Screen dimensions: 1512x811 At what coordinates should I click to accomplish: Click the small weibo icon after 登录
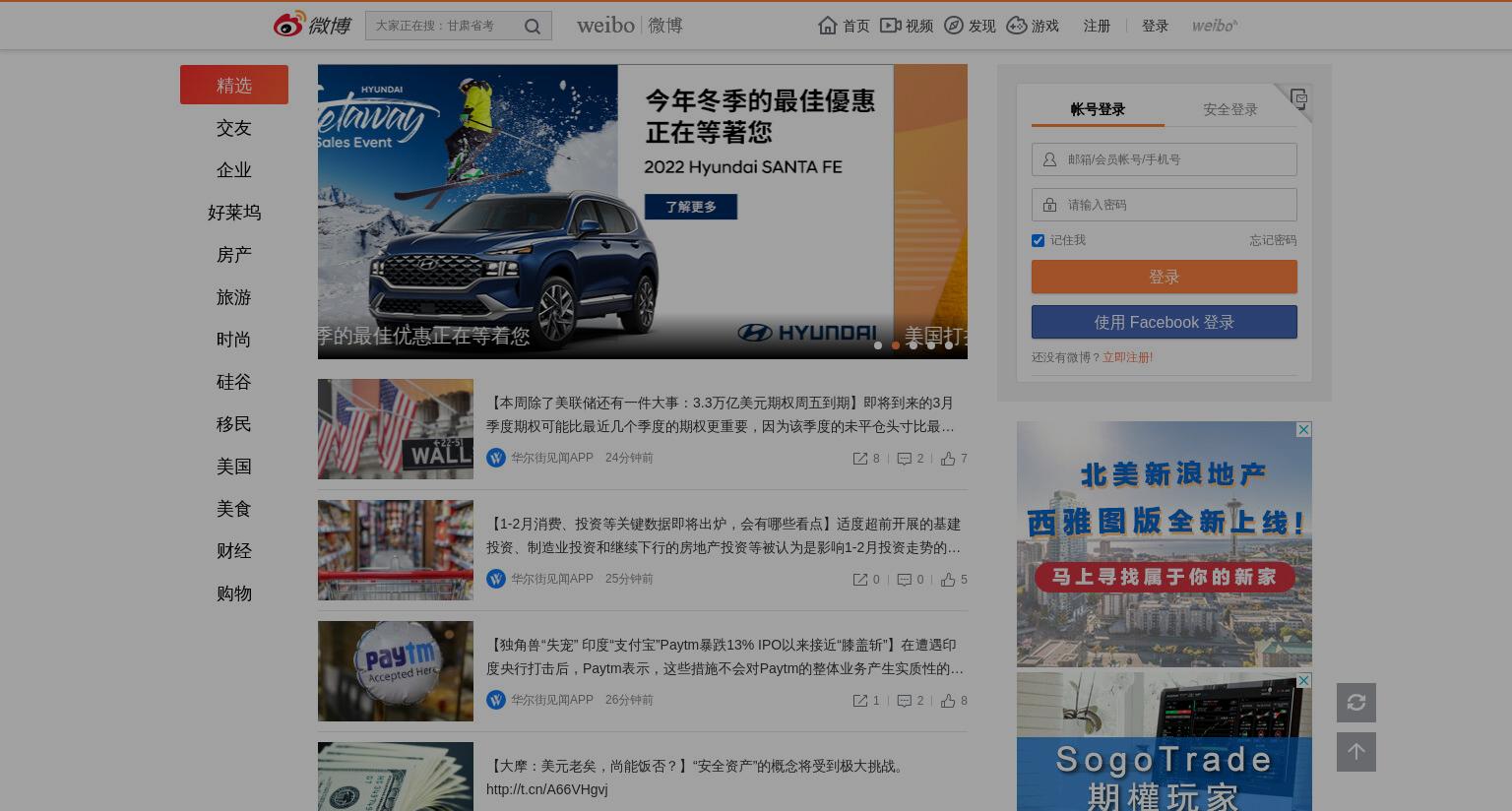point(1215,26)
